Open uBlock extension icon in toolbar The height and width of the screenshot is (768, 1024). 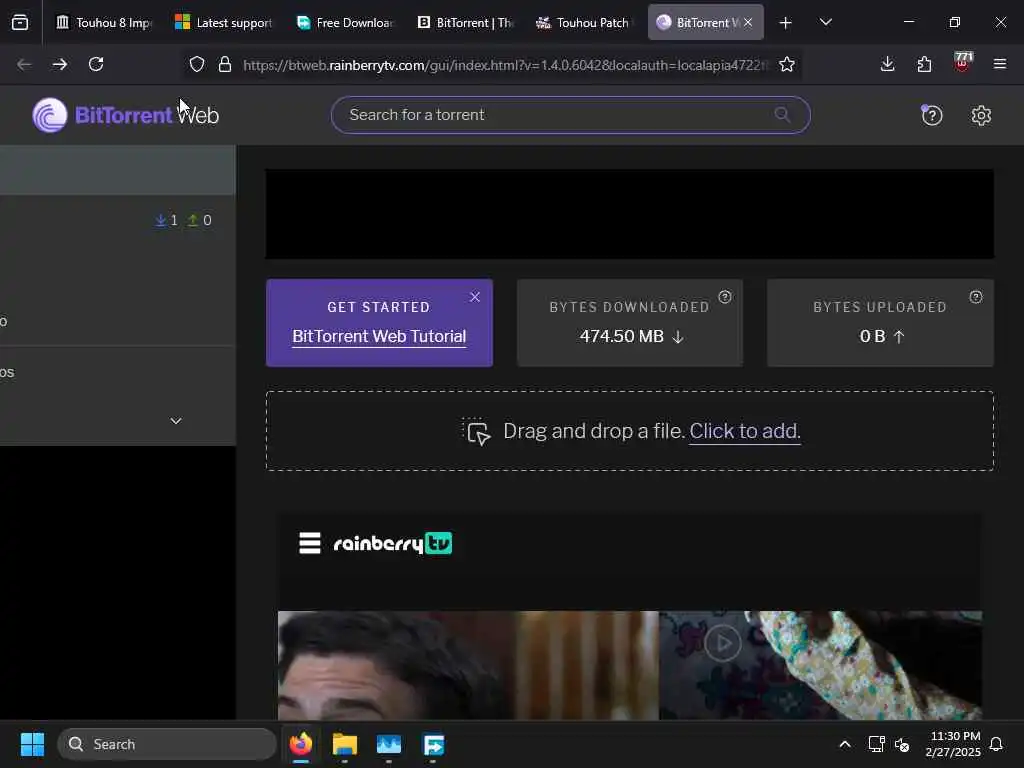pyautogui.click(x=963, y=63)
